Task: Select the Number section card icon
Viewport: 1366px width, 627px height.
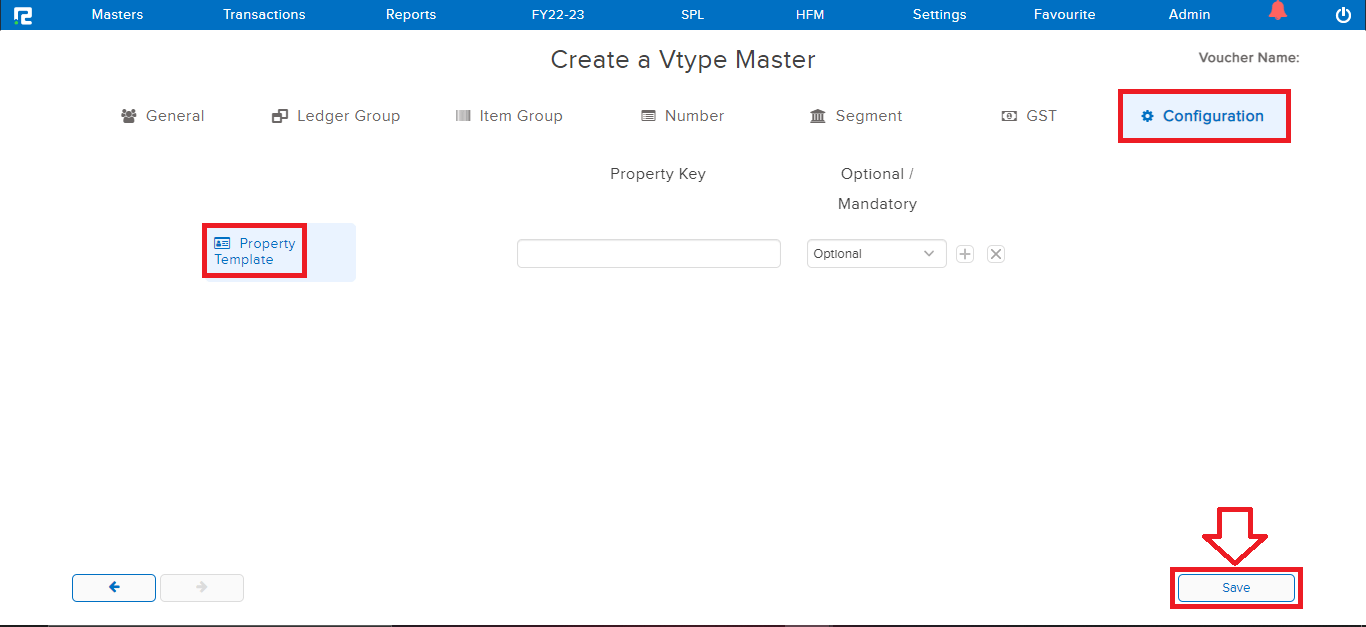Action: click(x=648, y=115)
